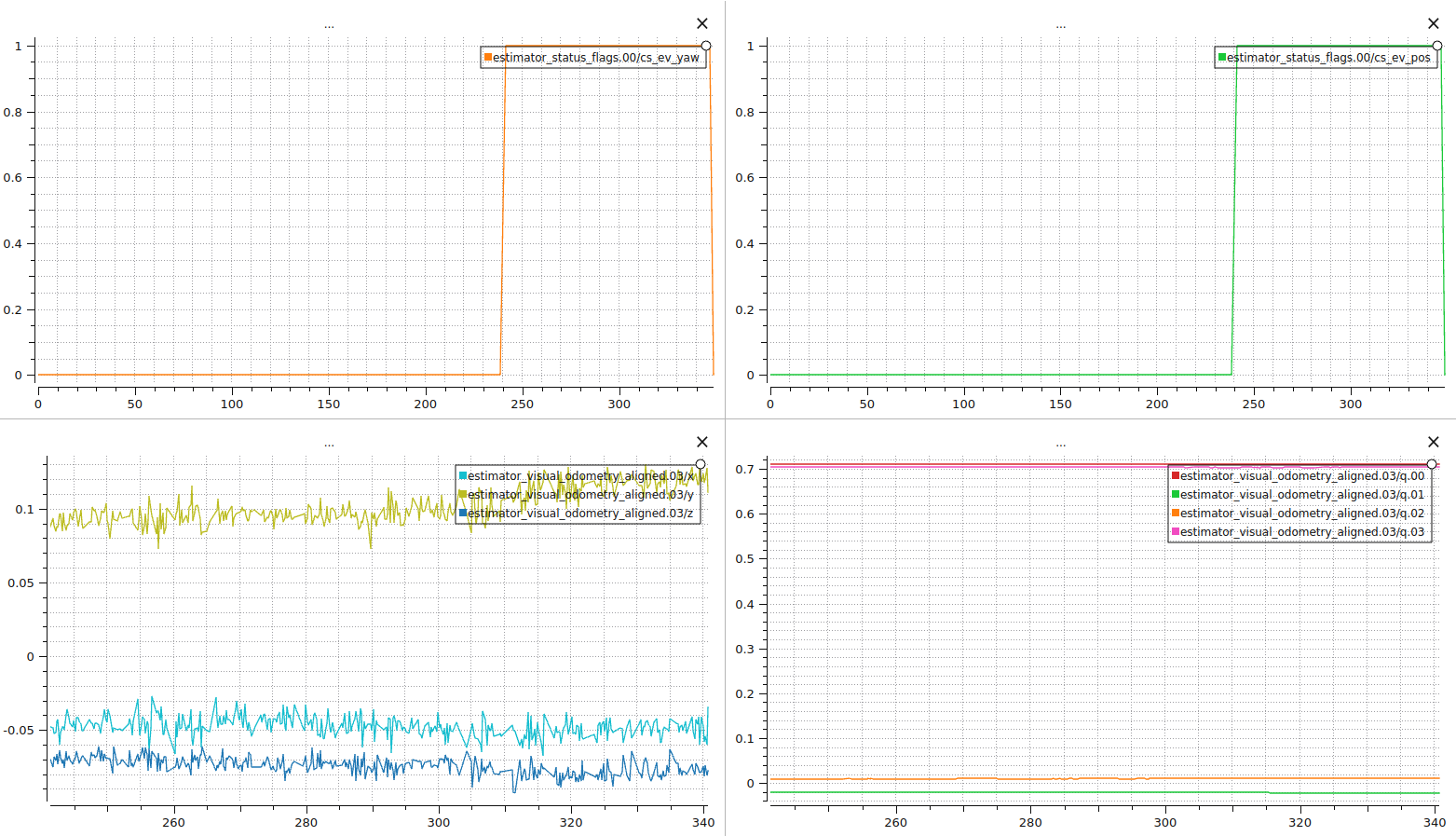The width and height of the screenshot is (1456, 836).
Task: Click olive swatch of aligned.03/y legend
Action: [463, 495]
